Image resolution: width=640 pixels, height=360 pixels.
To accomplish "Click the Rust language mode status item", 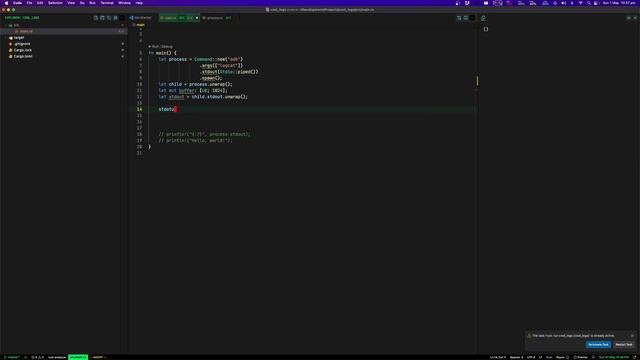I will [x=549, y=358].
